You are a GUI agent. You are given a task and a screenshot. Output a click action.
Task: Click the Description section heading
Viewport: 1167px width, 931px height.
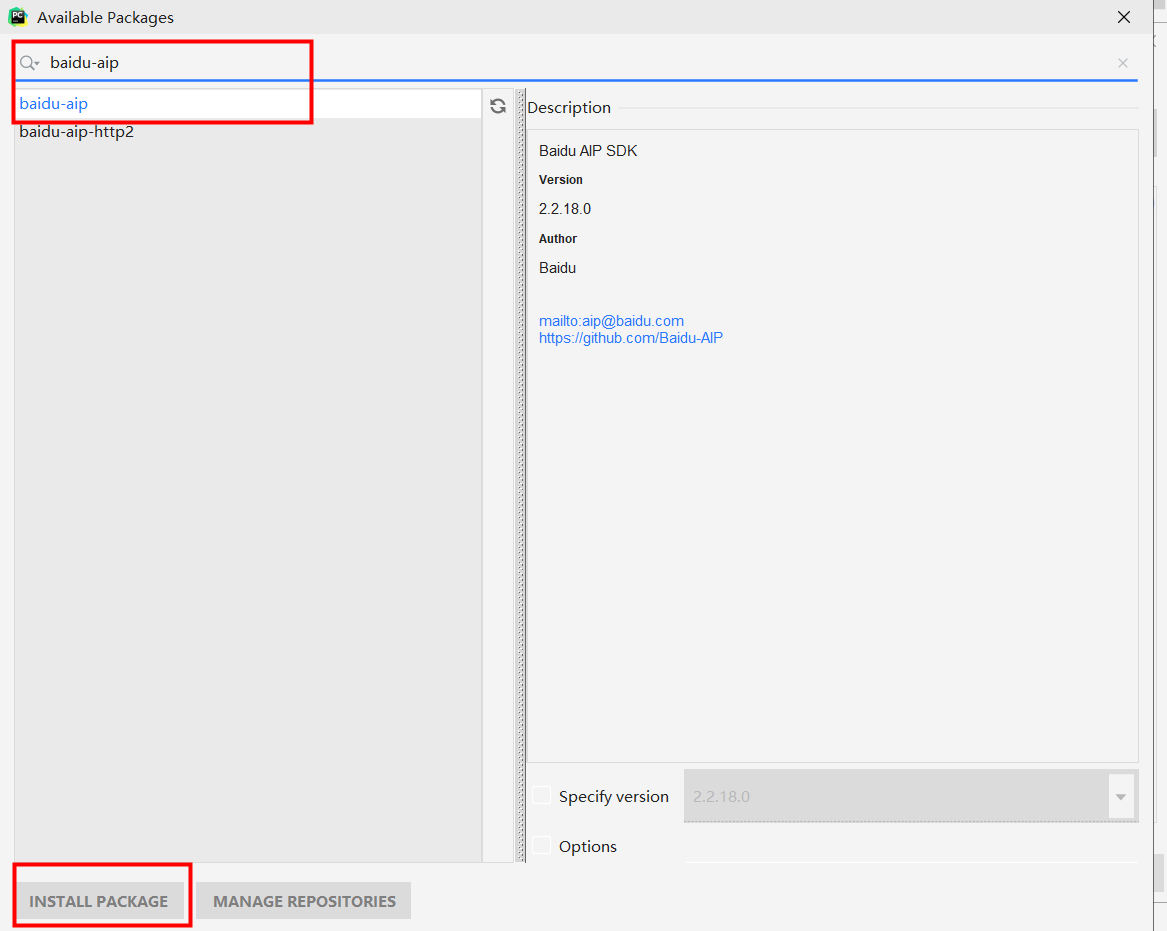pyautogui.click(x=569, y=108)
